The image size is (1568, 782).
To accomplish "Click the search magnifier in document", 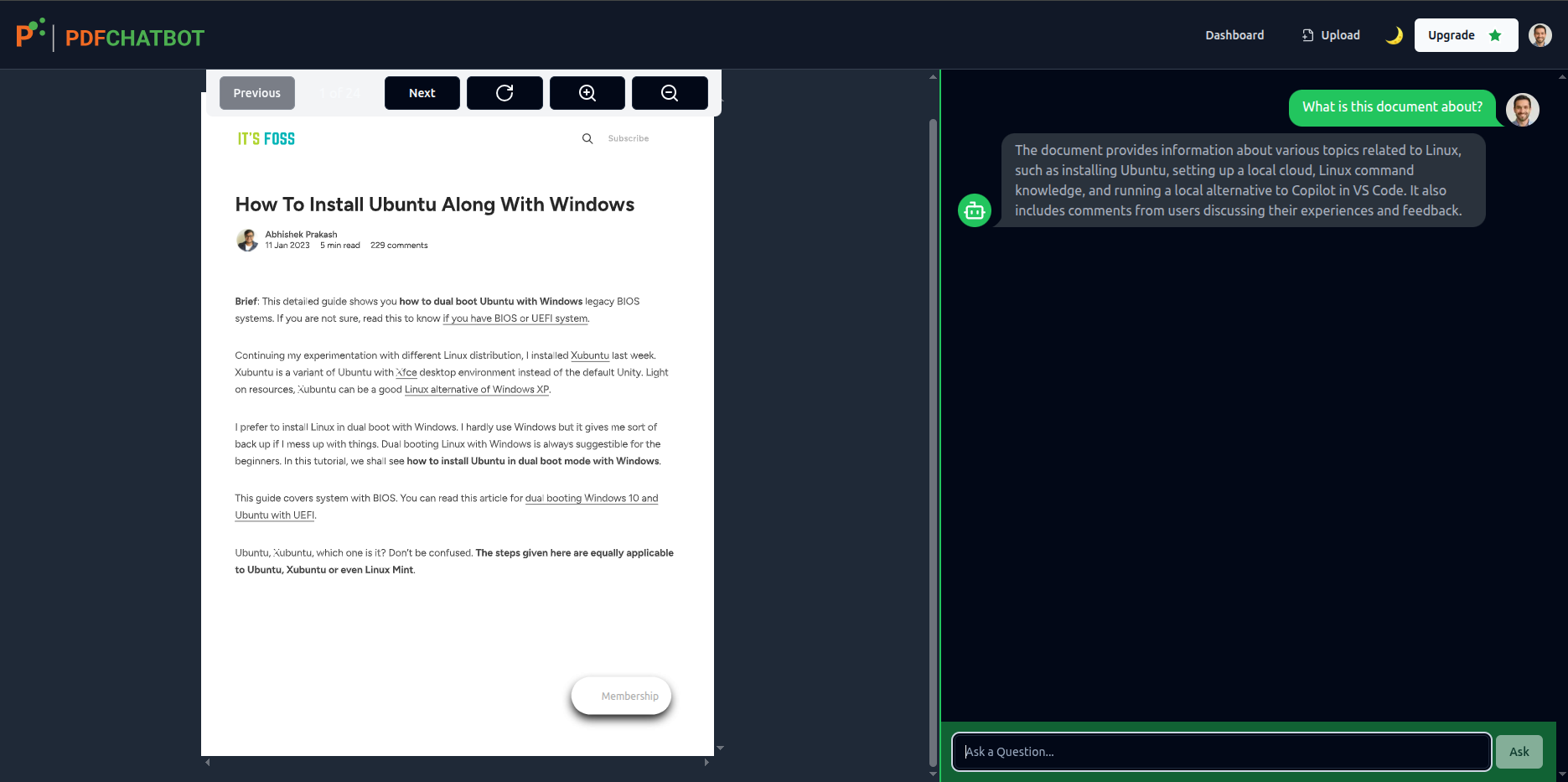I will 587,139.
